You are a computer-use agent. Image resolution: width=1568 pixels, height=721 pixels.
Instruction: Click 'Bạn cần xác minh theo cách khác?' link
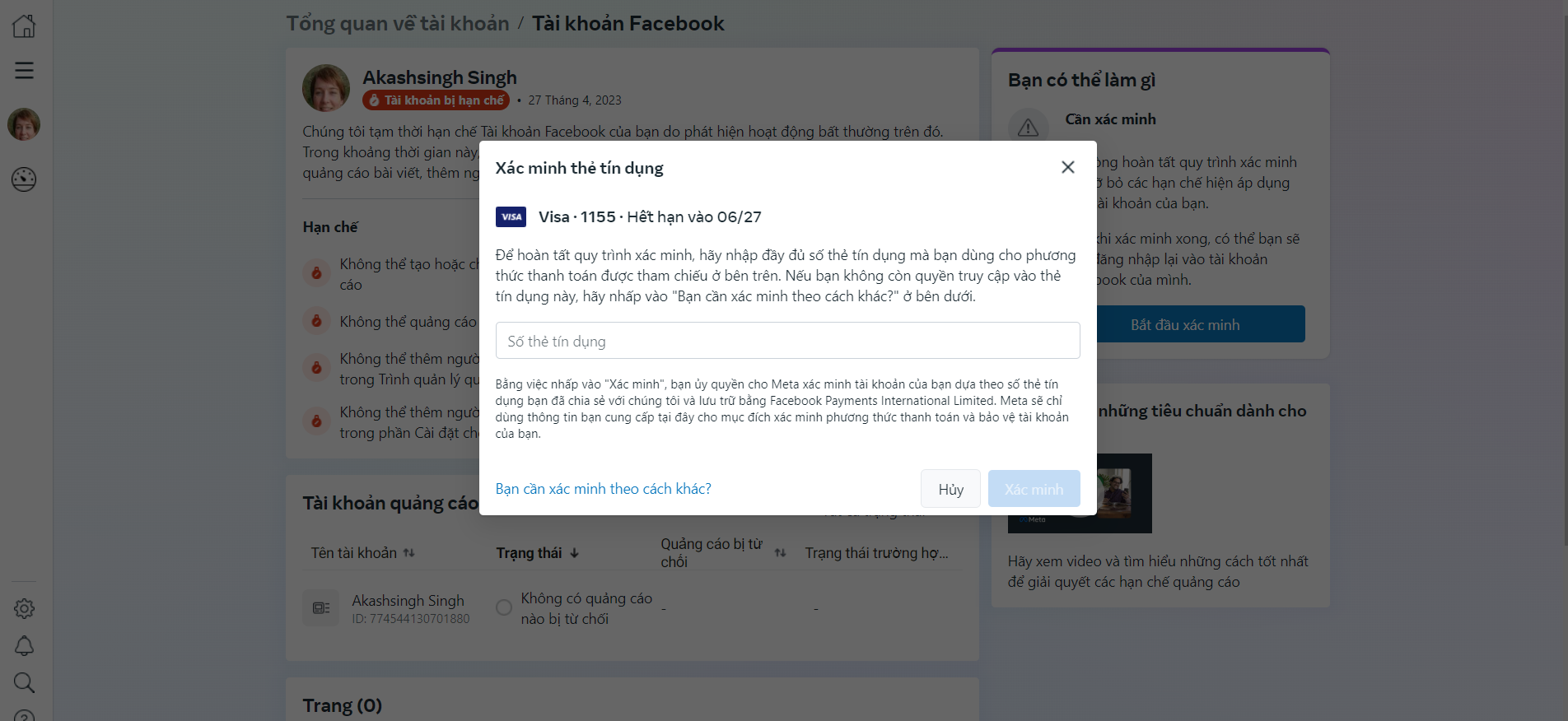[x=604, y=489]
